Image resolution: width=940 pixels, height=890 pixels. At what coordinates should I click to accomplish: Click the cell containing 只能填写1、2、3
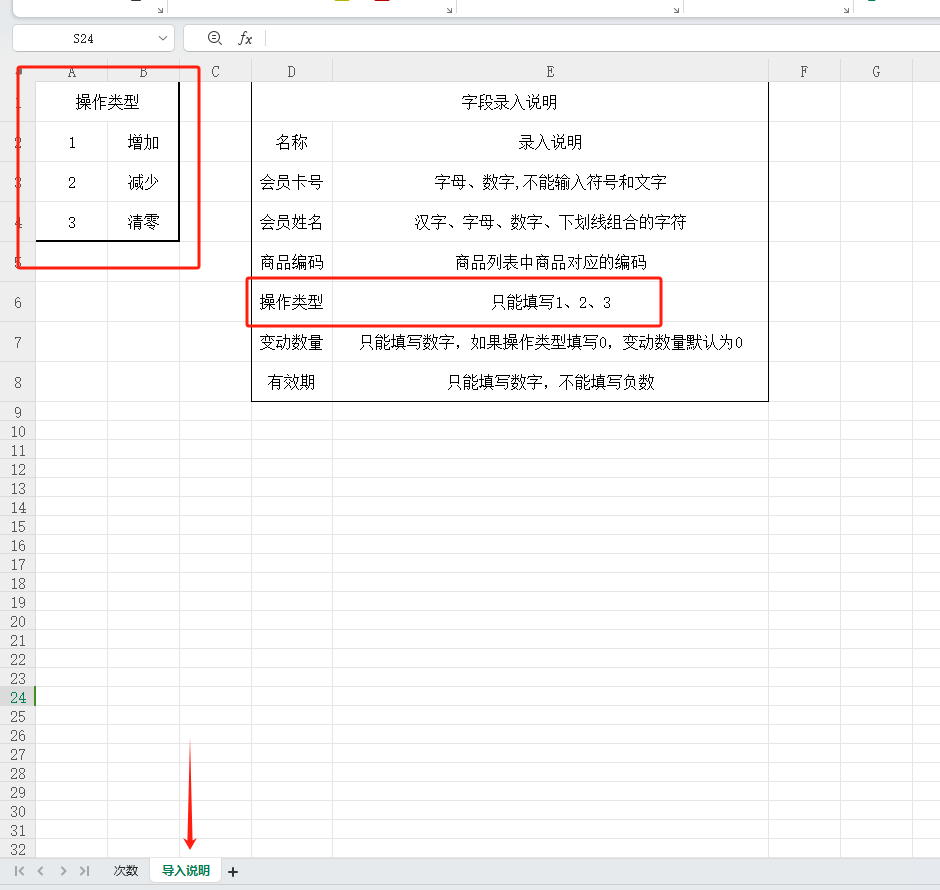[x=546, y=301]
